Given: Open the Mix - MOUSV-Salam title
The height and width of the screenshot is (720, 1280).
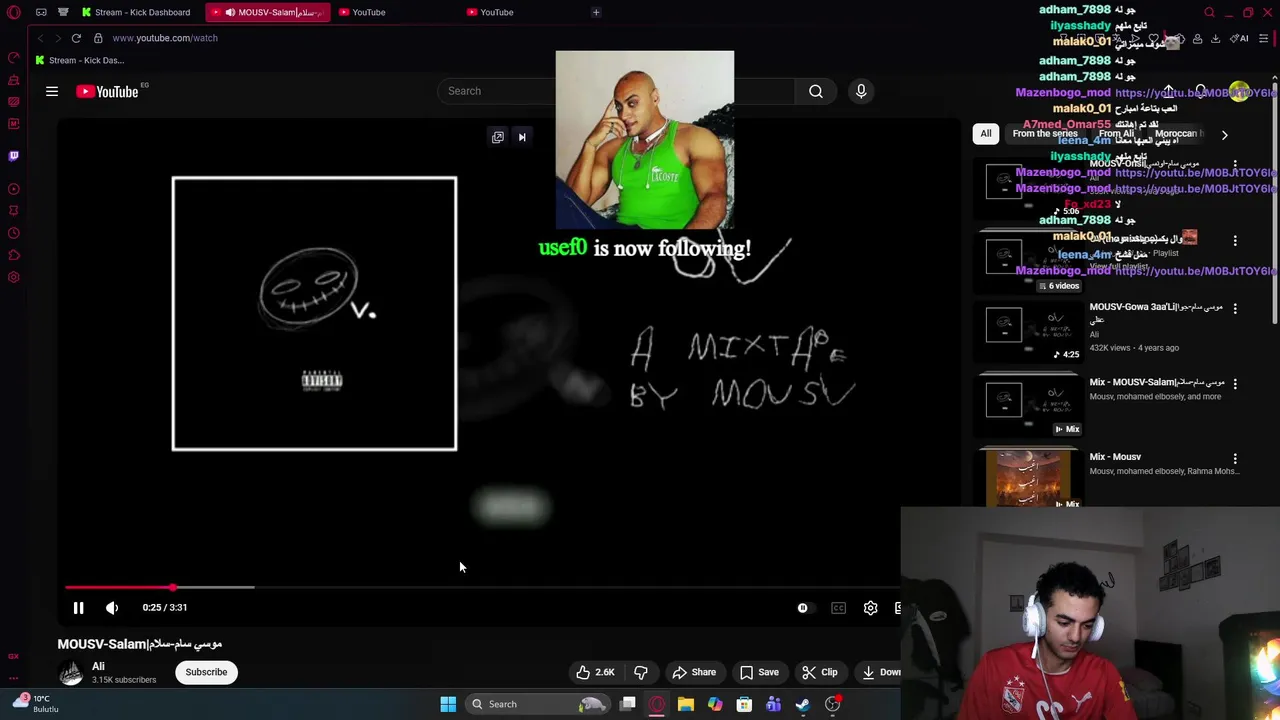Looking at the screenshot, I should [1157, 382].
